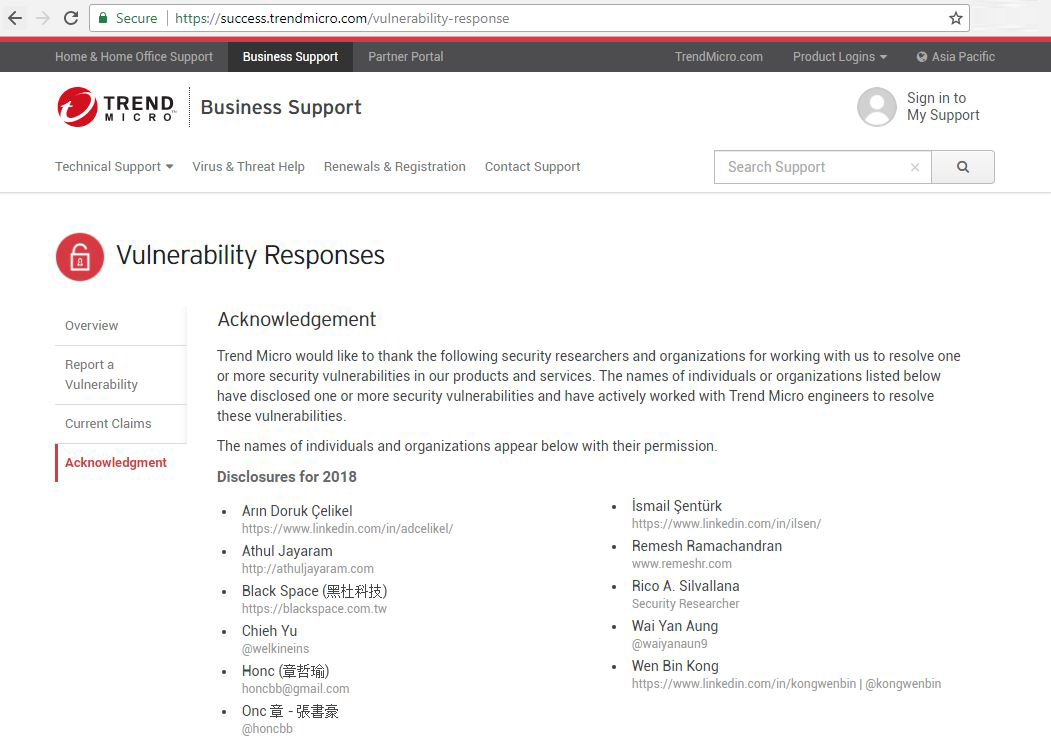Clear search with the X icon

[x=915, y=167]
